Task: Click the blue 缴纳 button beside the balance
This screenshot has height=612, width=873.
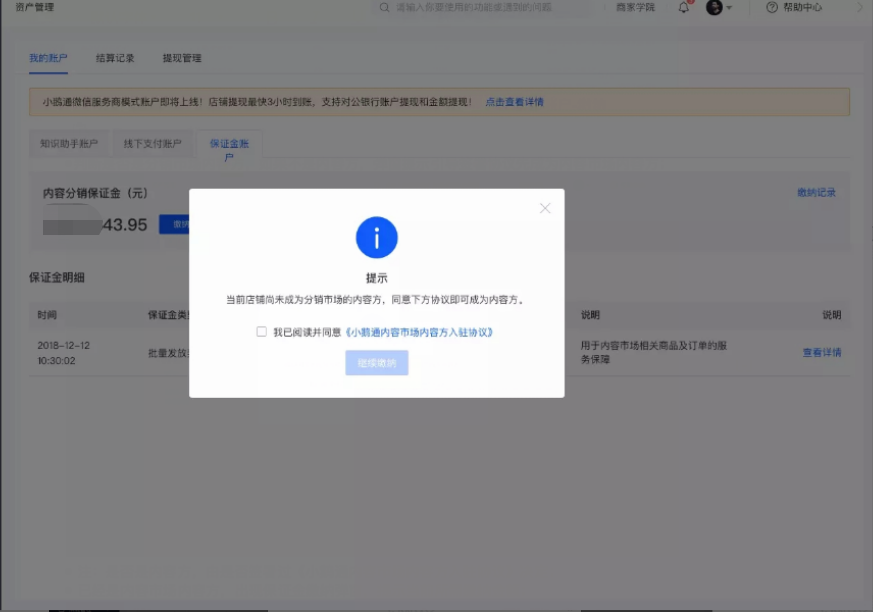Action: pos(174,224)
